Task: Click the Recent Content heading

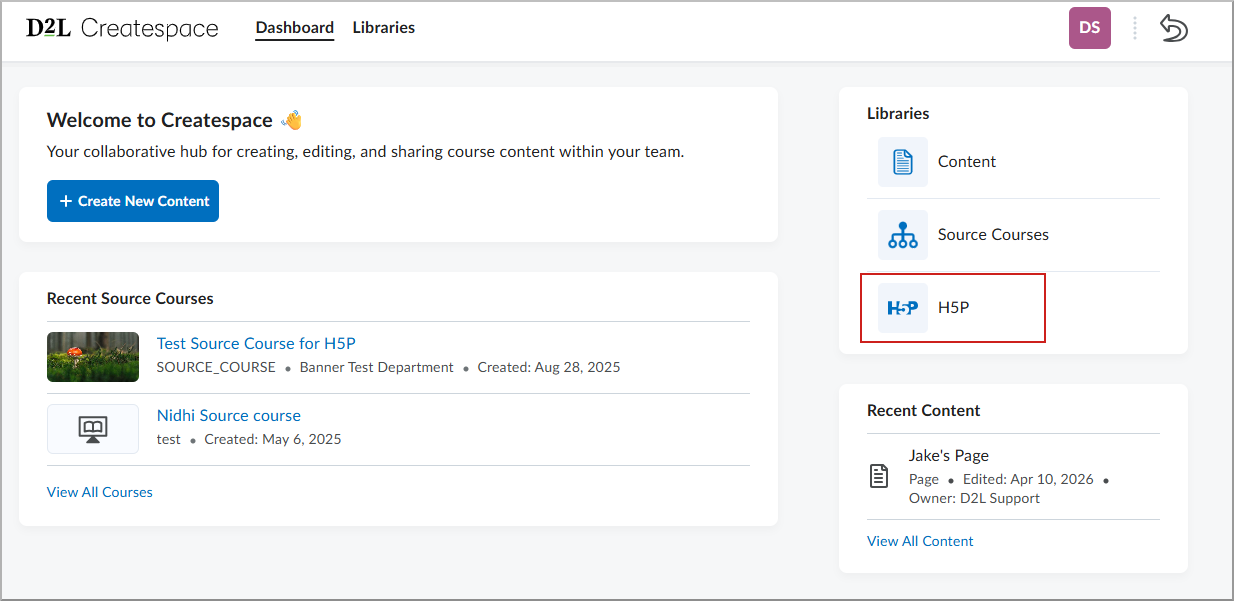Action: [924, 410]
